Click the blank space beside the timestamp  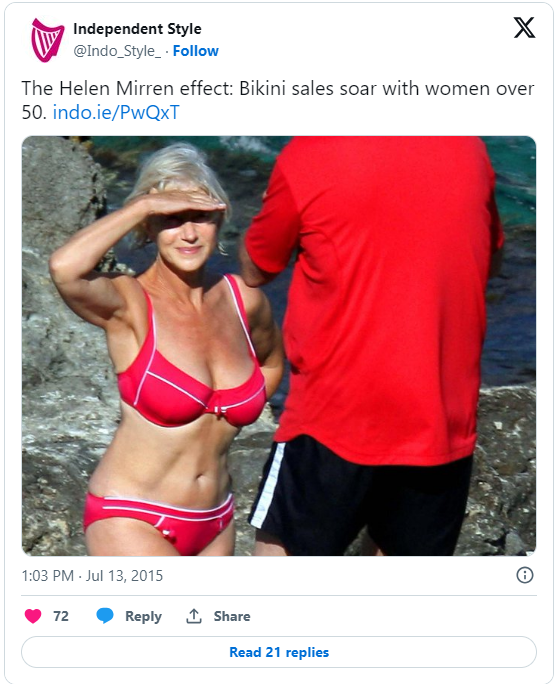click(340, 575)
